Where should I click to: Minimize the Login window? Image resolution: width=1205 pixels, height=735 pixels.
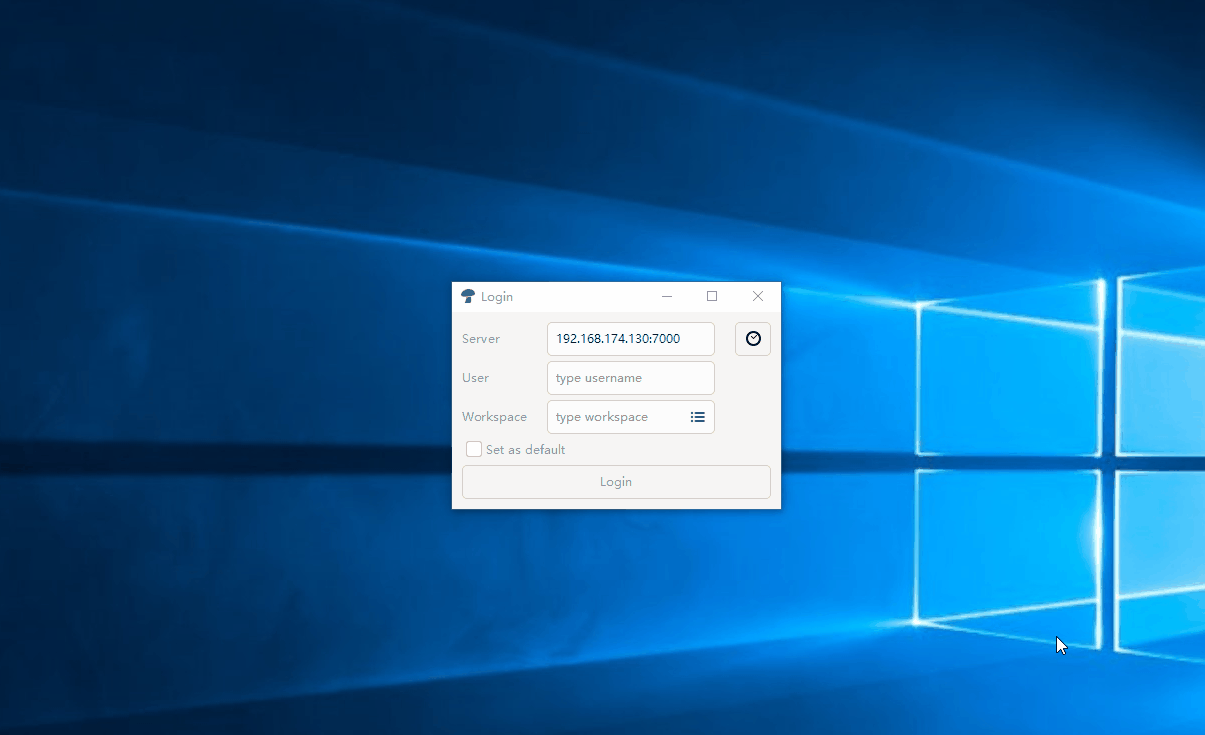666,296
